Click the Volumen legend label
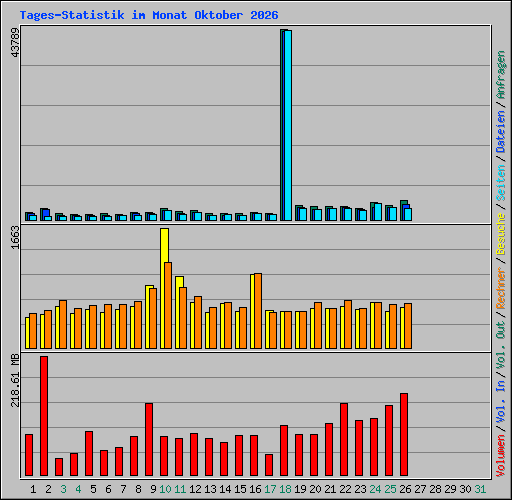Screen dimensions: 512x500 [501, 456]
